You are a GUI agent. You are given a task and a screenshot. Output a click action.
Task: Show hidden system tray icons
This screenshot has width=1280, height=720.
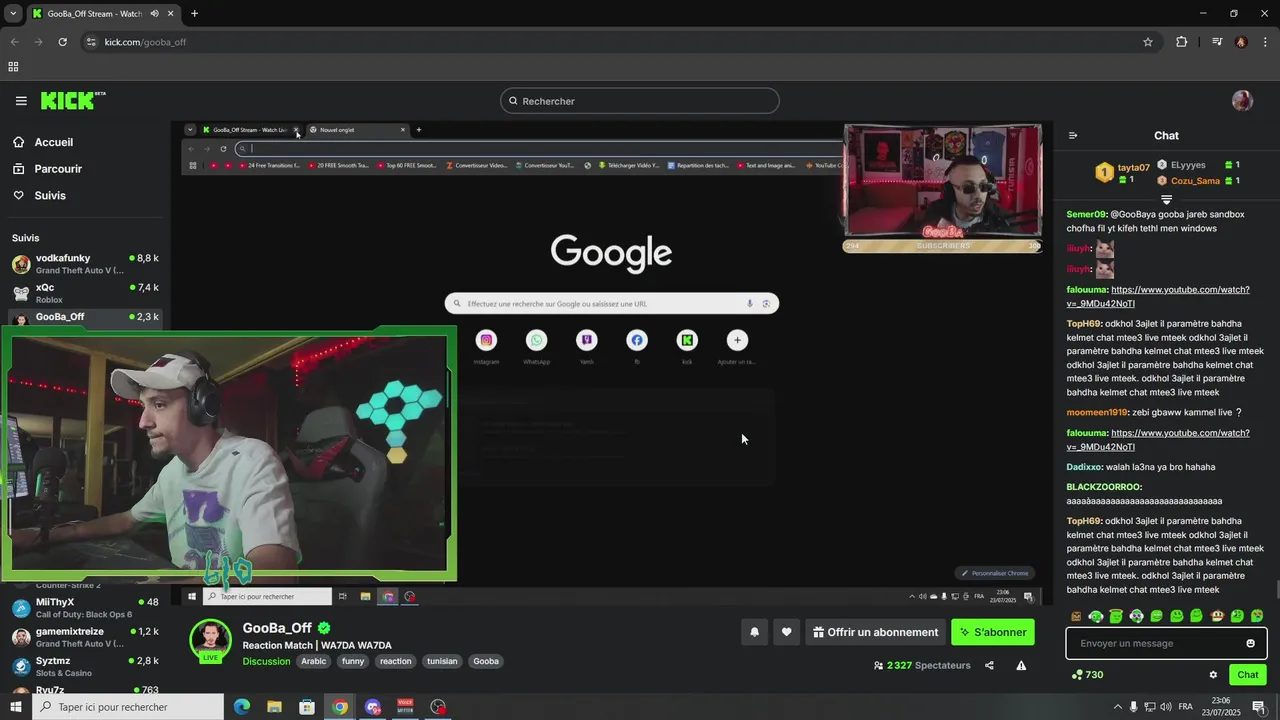1118,707
